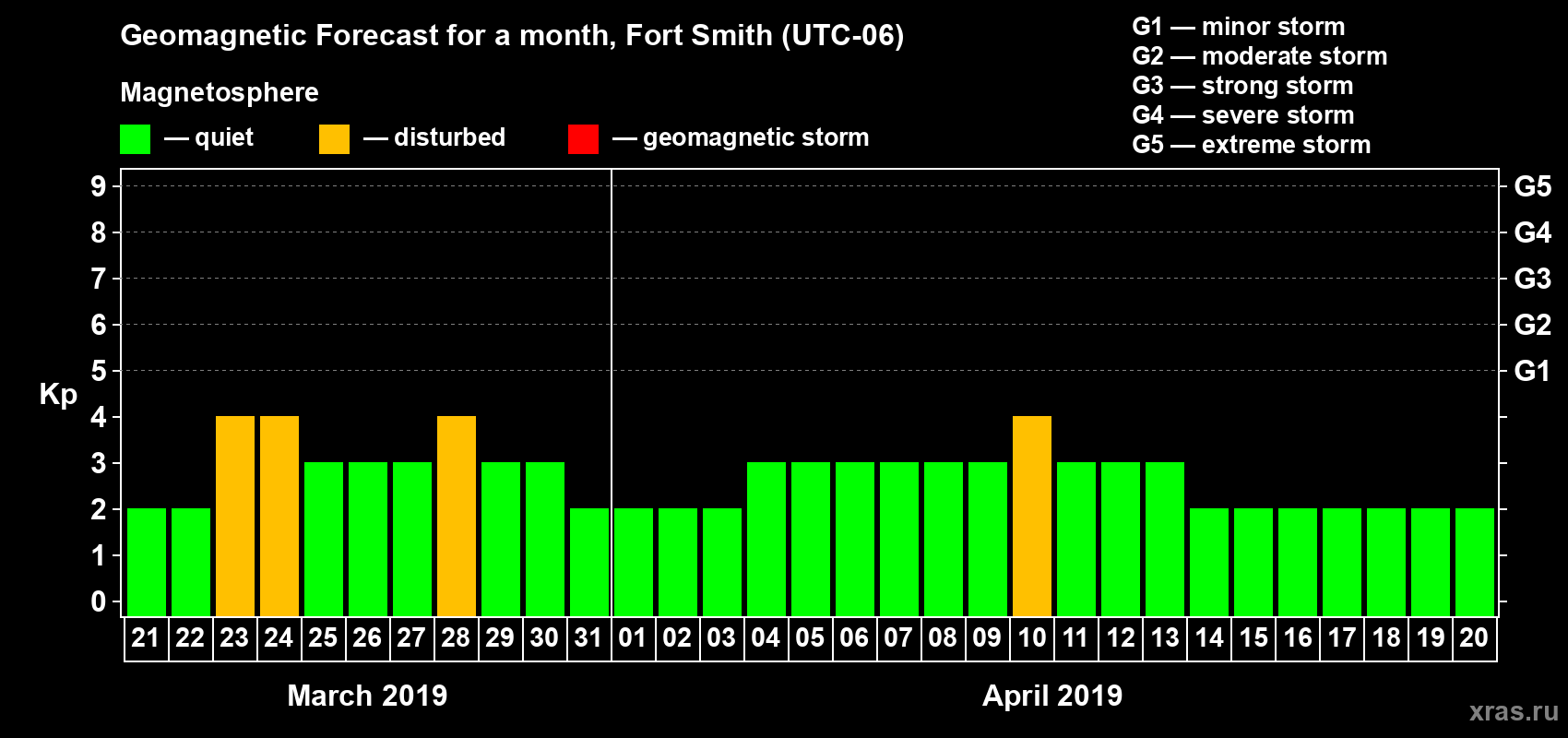Select the orange bar for March 28
The image size is (1568, 738).
coord(457,517)
